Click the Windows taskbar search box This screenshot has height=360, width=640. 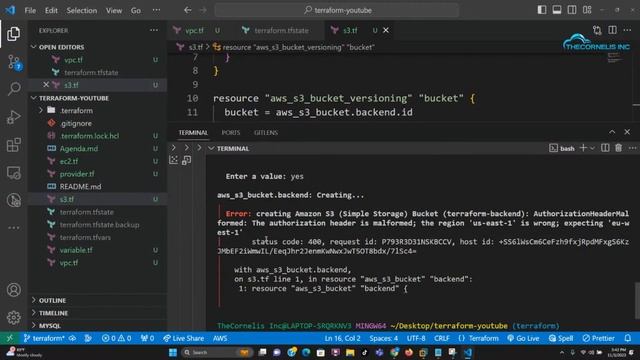tap(216, 352)
